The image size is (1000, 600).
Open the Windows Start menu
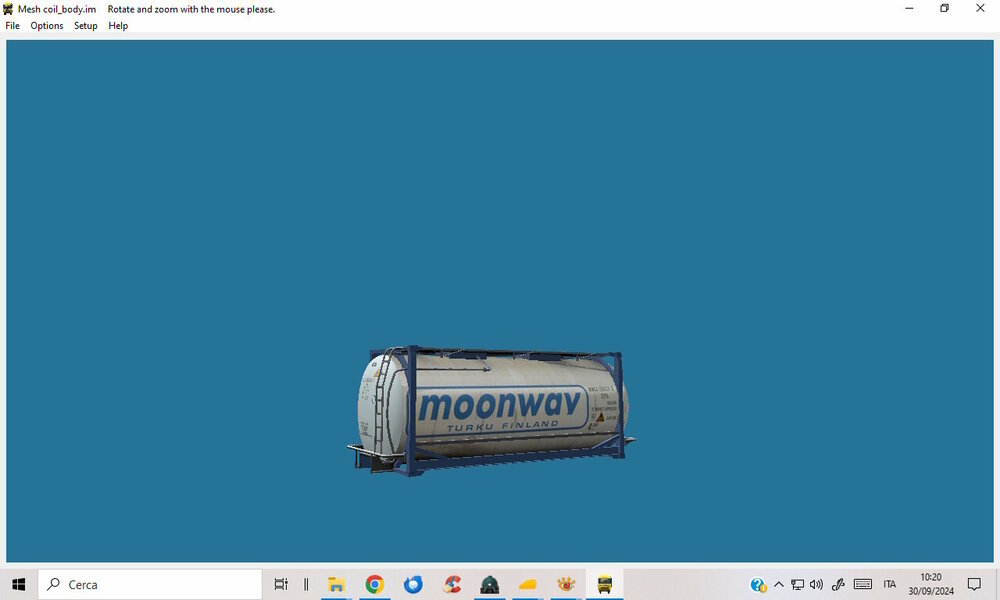click(18, 584)
